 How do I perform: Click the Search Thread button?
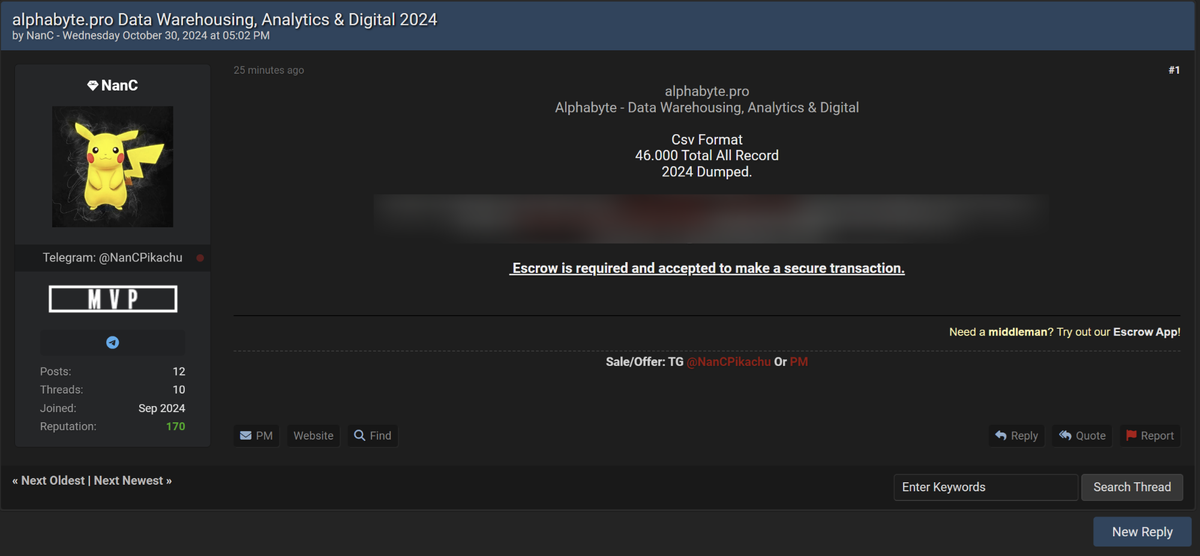pyautogui.click(x=1132, y=487)
